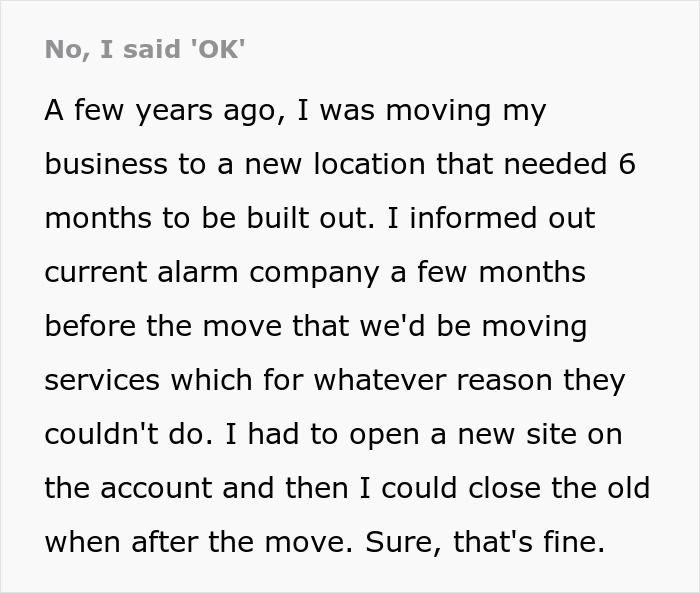The height and width of the screenshot is (593, 700).
Task: Click the words 'months to be built out'
Action: click(x=209, y=218)
